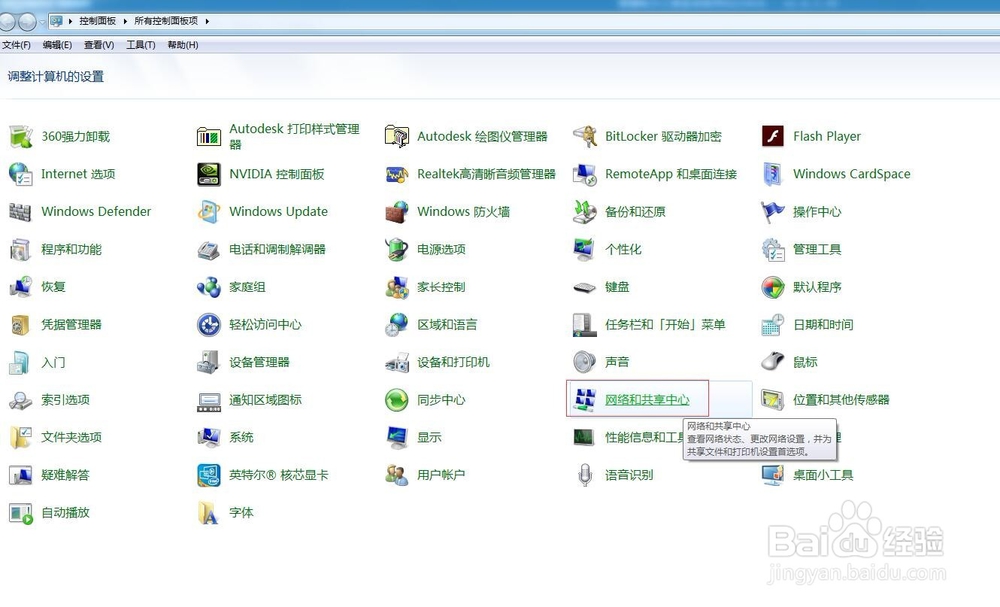Open 鼠标 mouse icon
The image size is (1000, 607).
pos(772,362)
